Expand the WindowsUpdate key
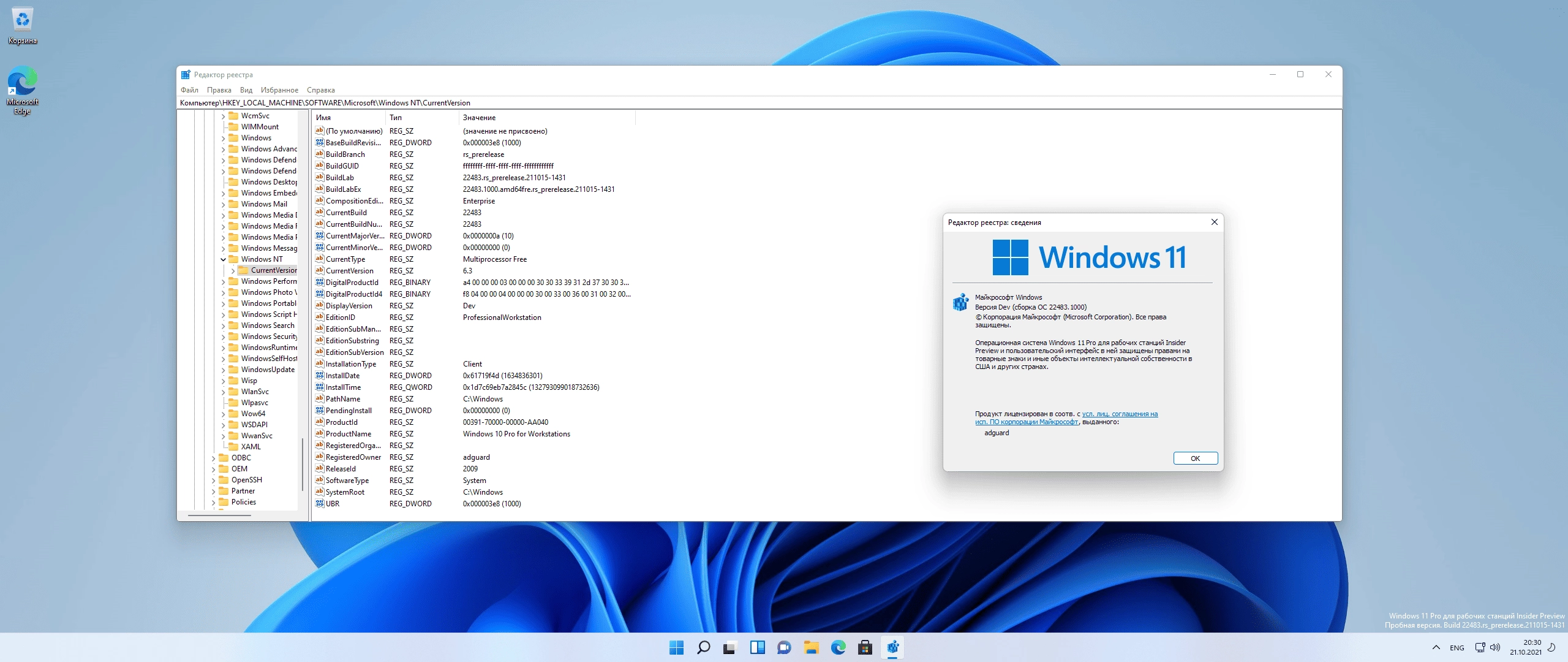 224,370
